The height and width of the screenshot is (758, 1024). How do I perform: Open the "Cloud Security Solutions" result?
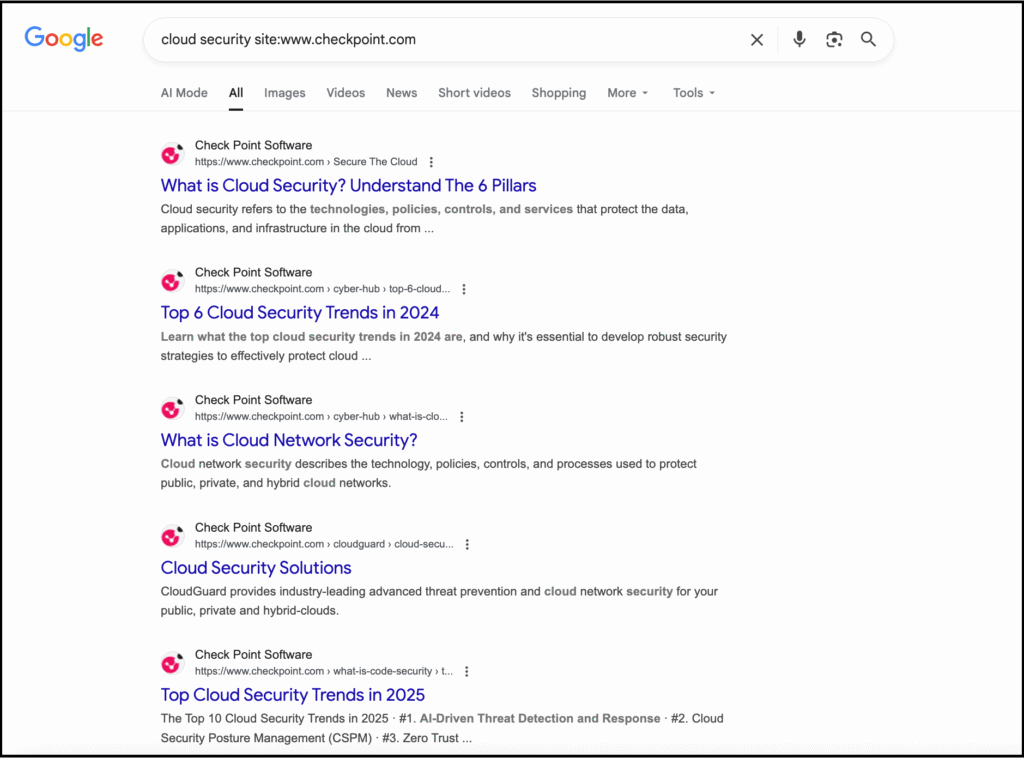pos(256,568)
